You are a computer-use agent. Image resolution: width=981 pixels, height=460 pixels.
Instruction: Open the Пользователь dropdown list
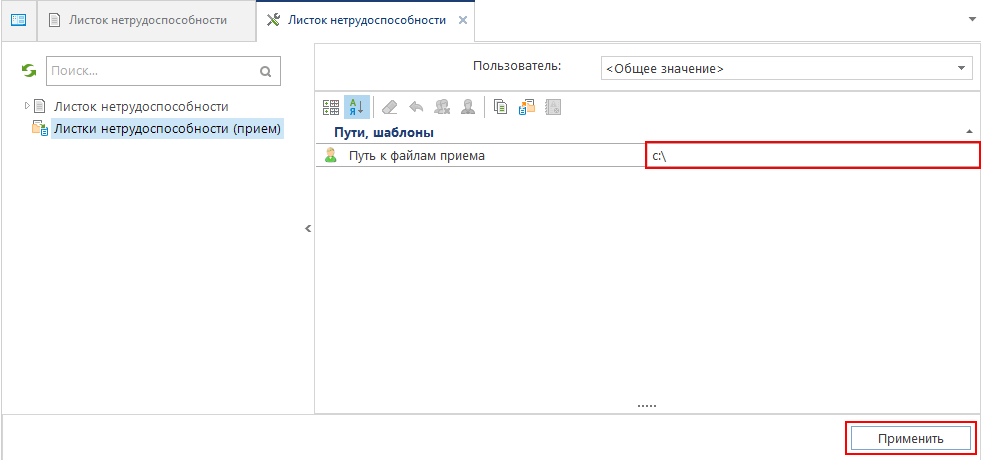click(x=961, y=68)
